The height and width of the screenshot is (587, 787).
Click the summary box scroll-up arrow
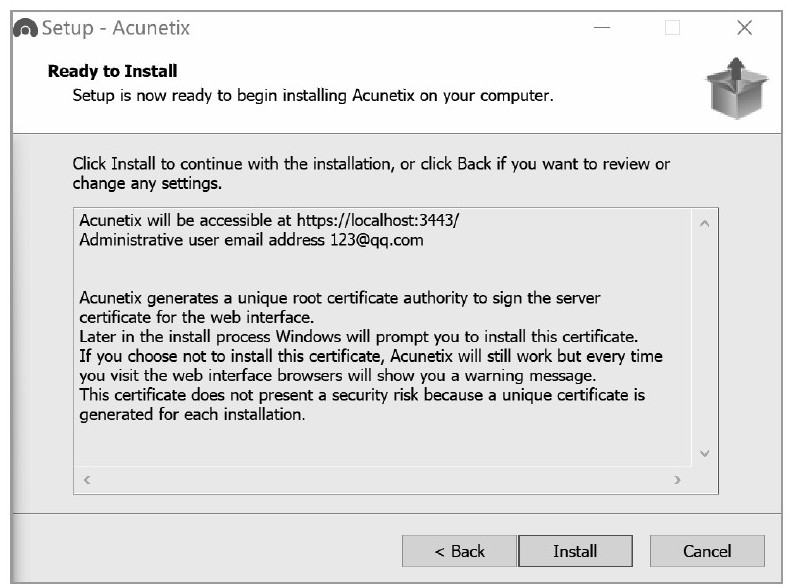(705, 224)
